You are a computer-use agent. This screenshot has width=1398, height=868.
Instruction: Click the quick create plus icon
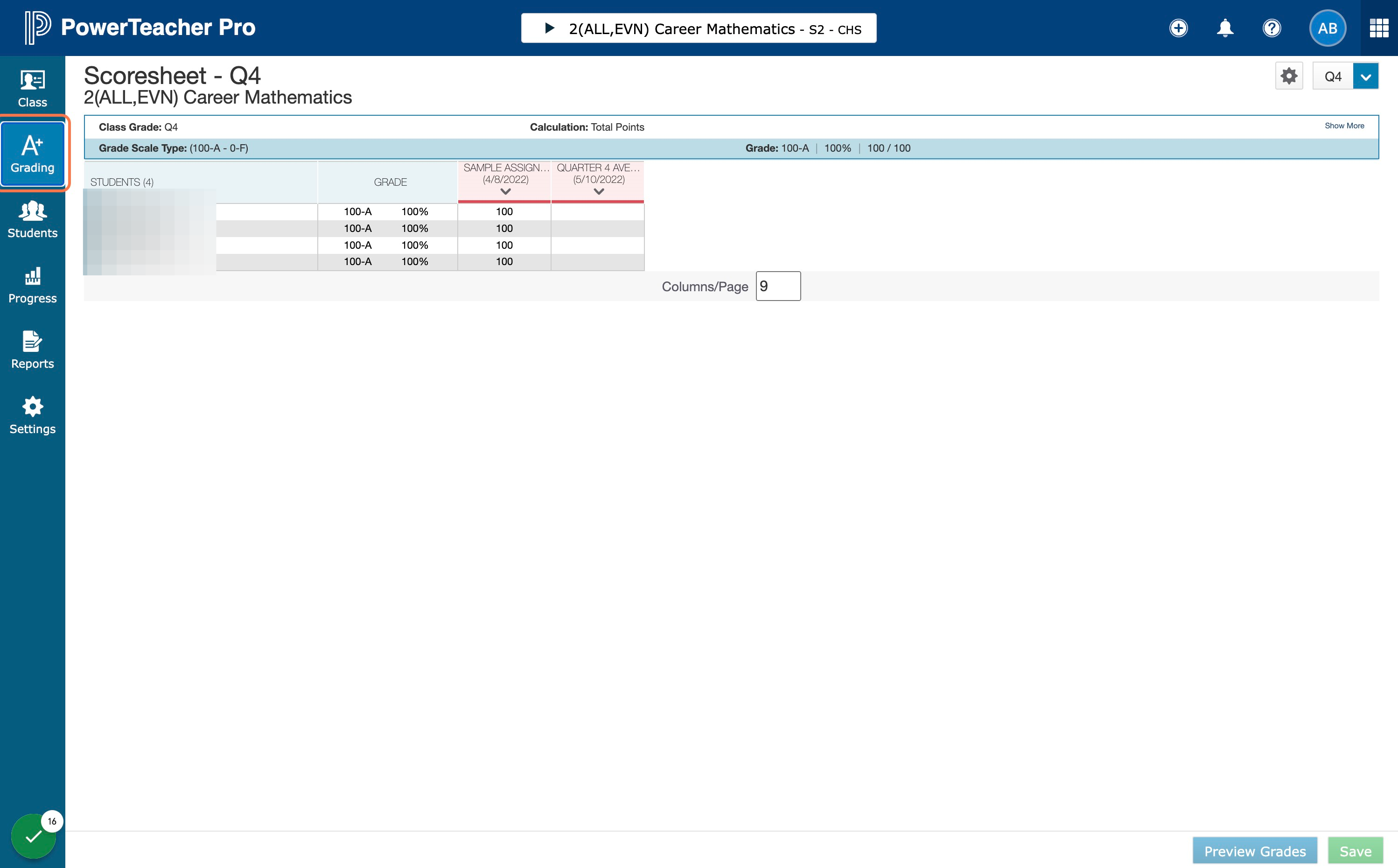1178,28
